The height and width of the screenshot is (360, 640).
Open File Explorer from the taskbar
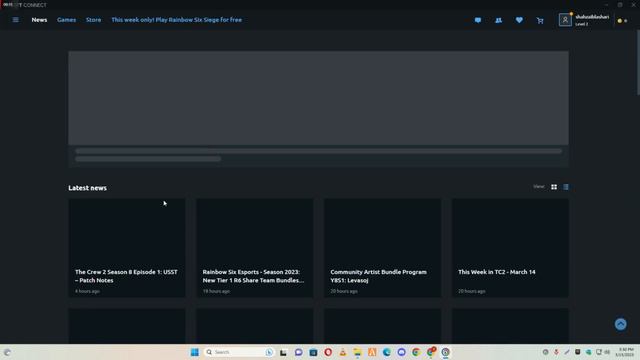(x=357, y=352)
